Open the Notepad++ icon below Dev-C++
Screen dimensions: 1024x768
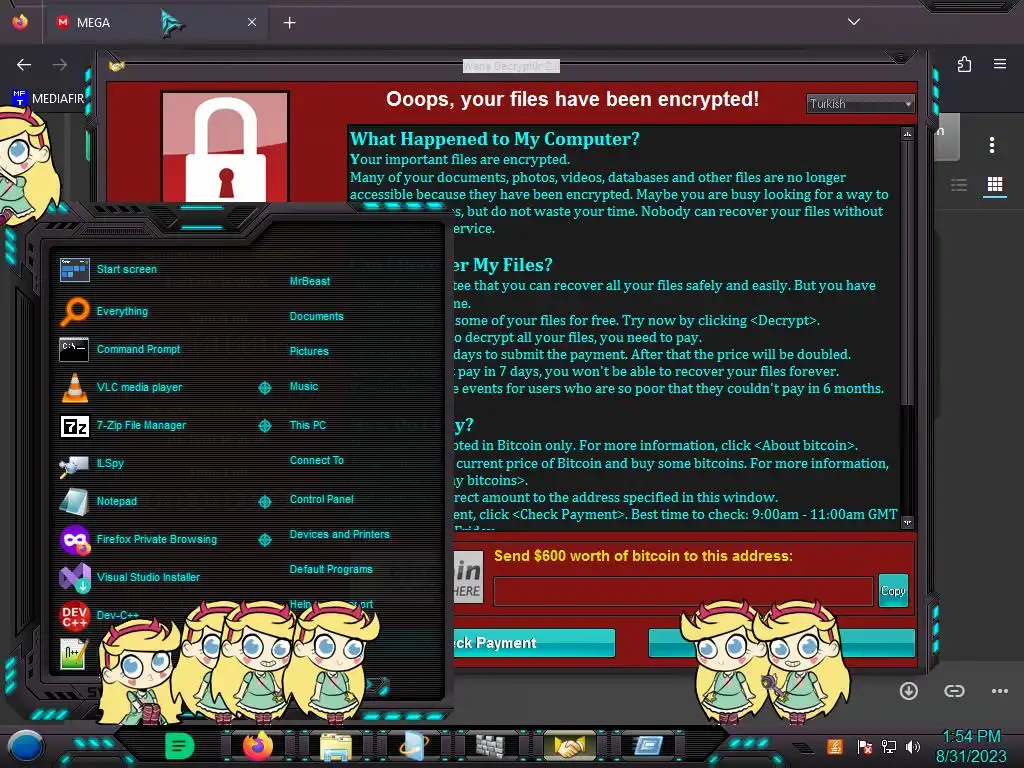pos(73,653)
